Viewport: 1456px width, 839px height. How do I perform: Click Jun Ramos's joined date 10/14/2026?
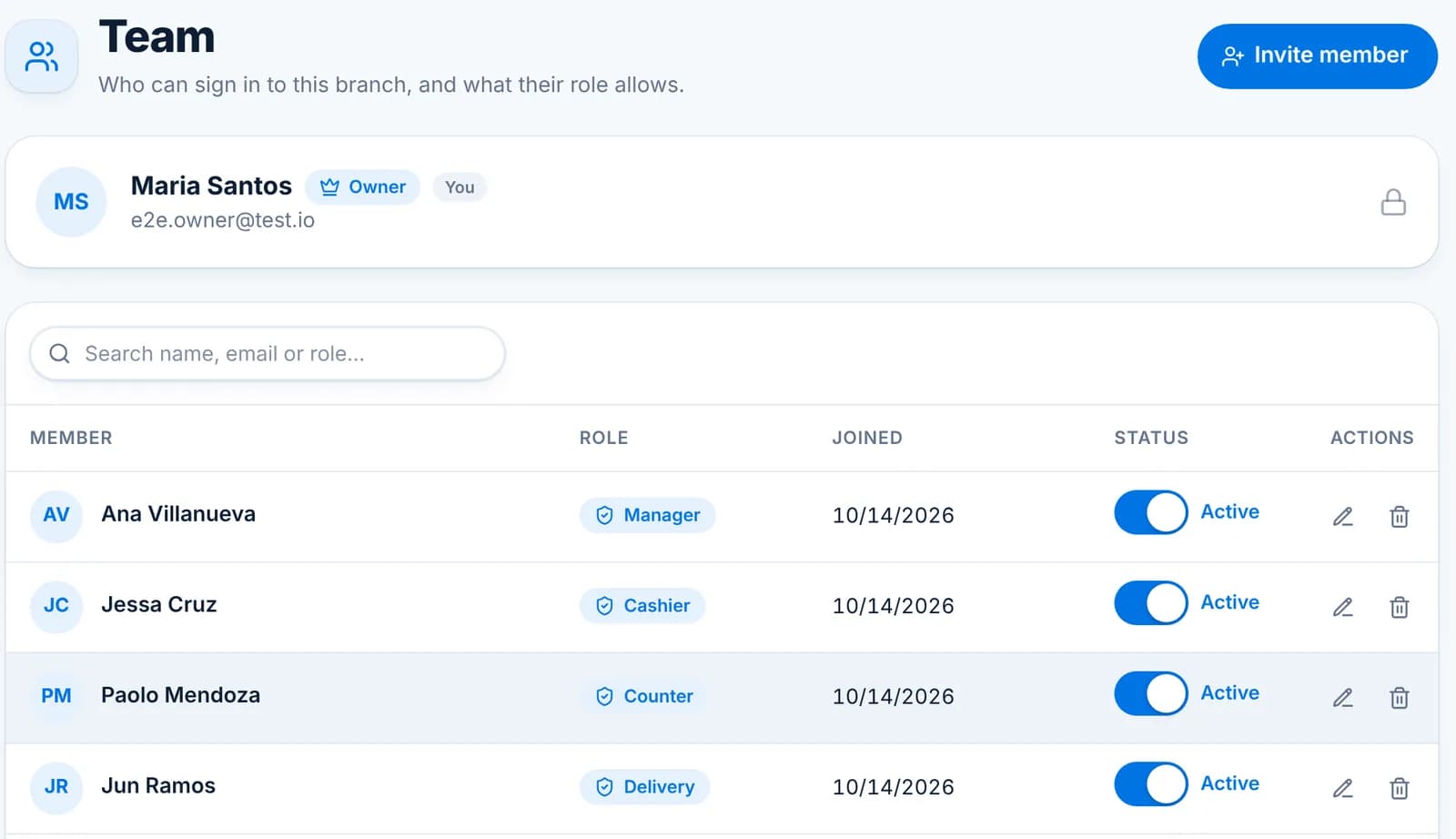(894, 787)
